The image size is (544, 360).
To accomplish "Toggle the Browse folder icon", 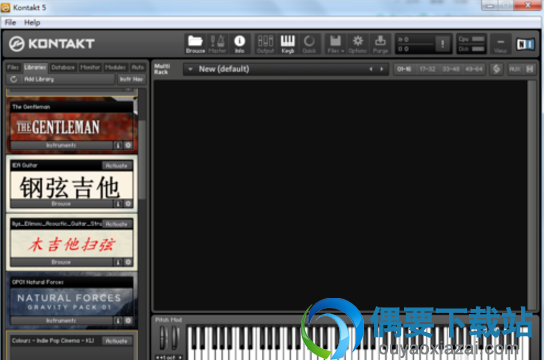I will pos(195,44).
